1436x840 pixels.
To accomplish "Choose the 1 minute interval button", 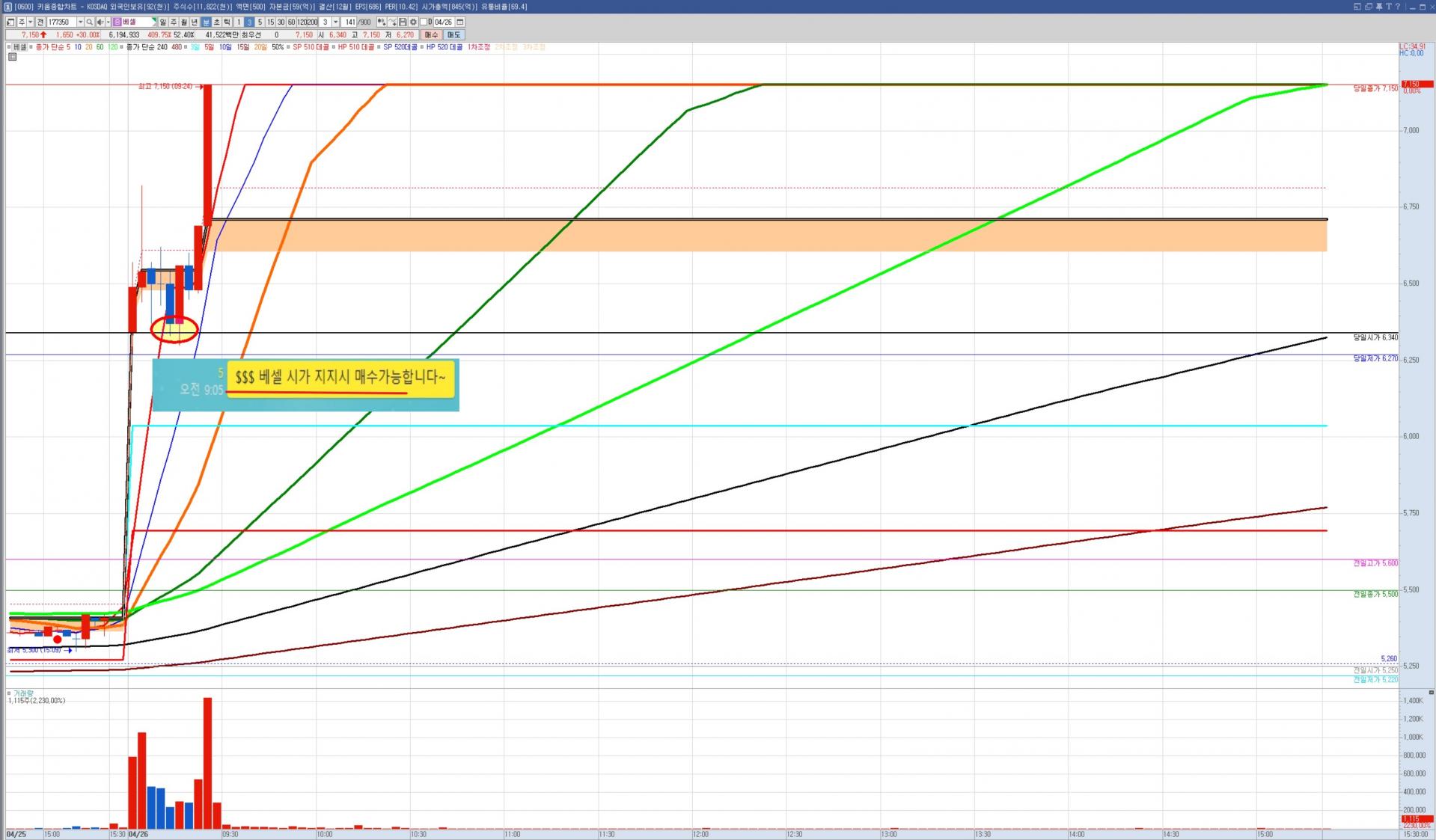I will click(239, 22).
